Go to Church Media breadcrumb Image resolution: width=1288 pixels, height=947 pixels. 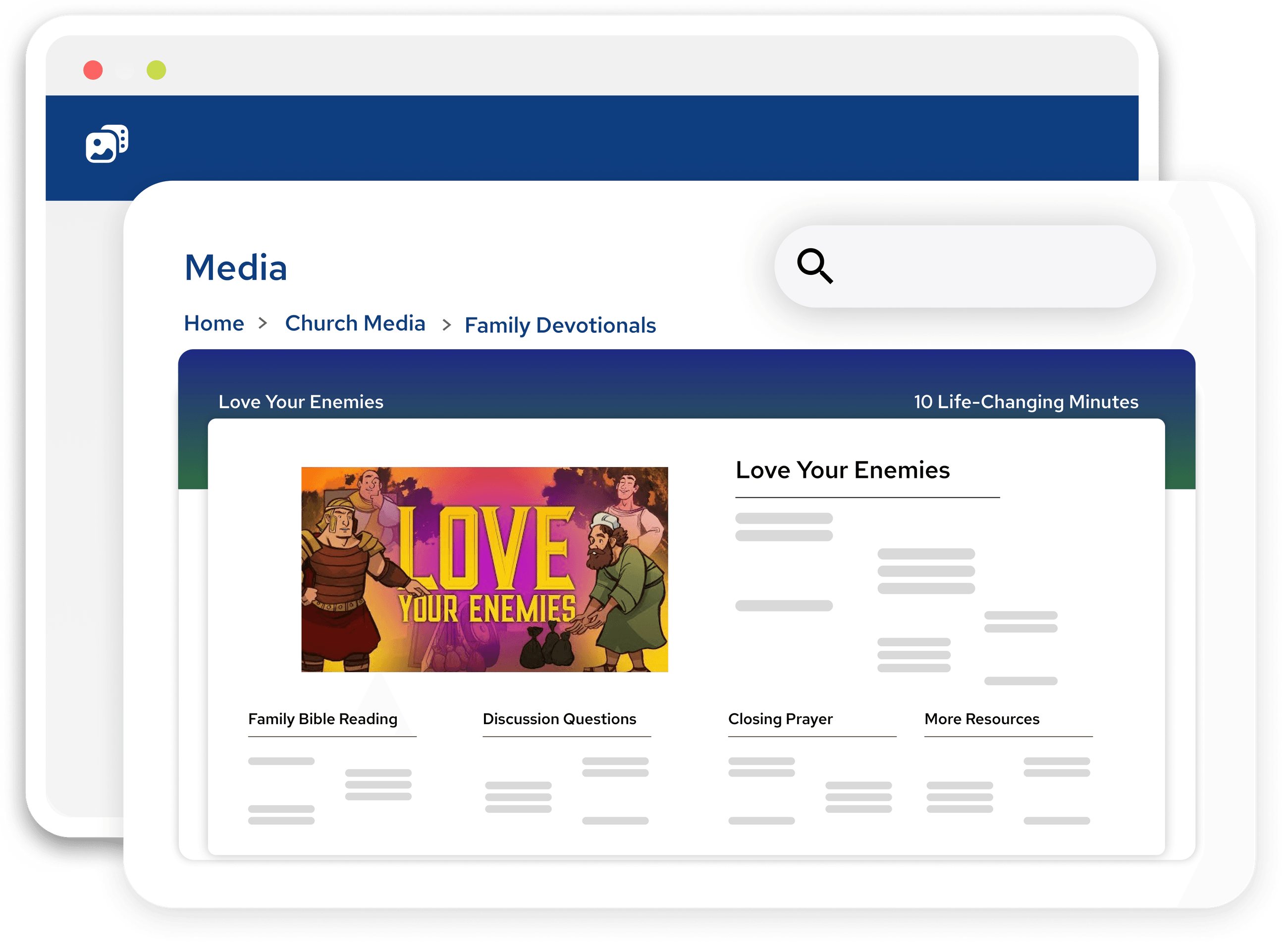(x=355, y=323)
